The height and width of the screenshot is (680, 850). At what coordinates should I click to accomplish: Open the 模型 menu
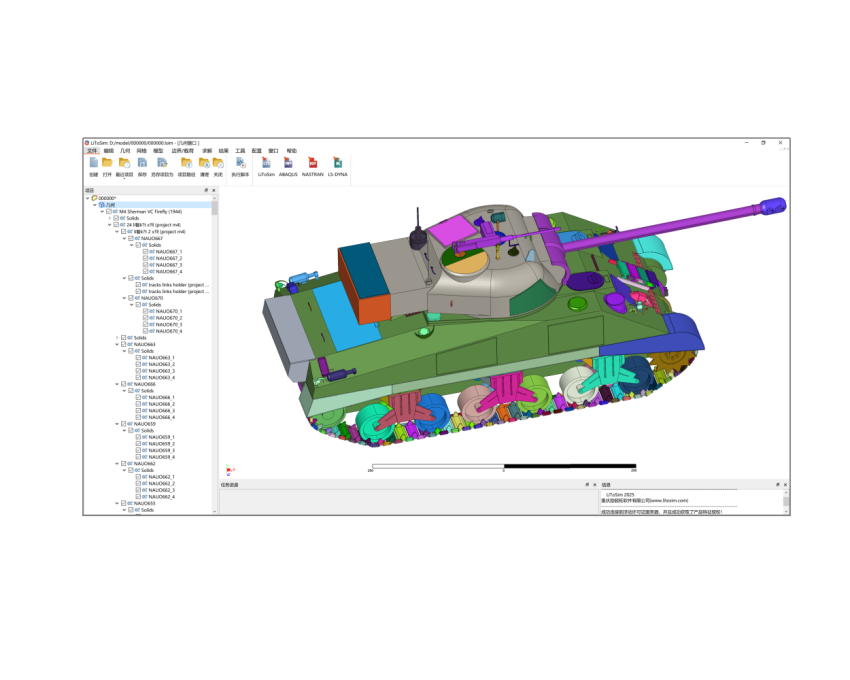coord(158,151)
